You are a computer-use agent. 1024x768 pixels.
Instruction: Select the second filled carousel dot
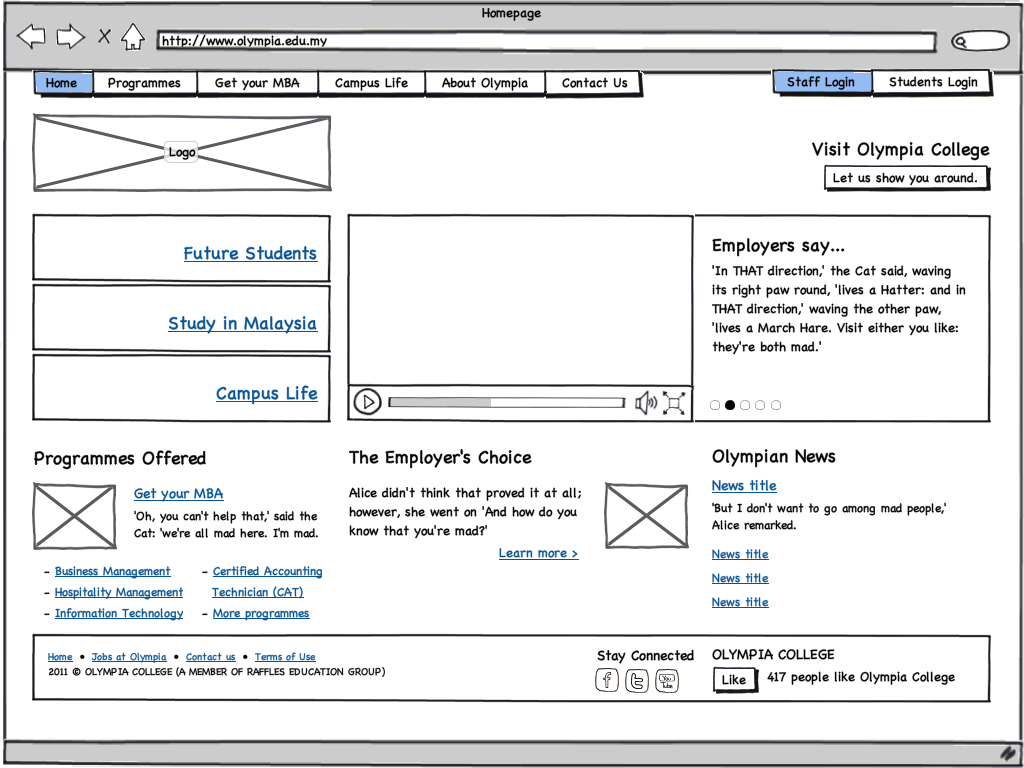tap(730, 405)
